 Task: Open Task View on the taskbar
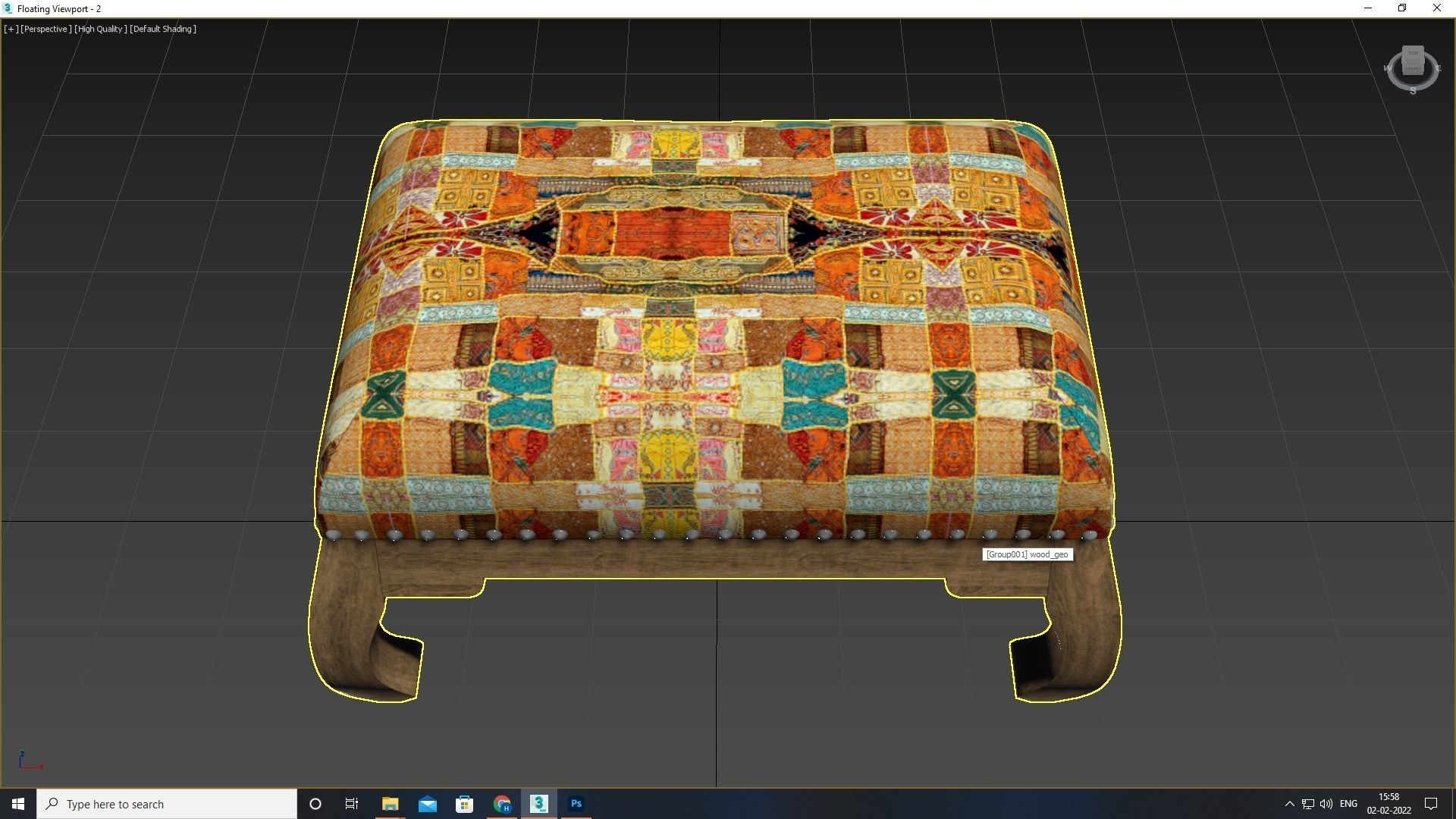pyautogui.click(x=352, y=804)
